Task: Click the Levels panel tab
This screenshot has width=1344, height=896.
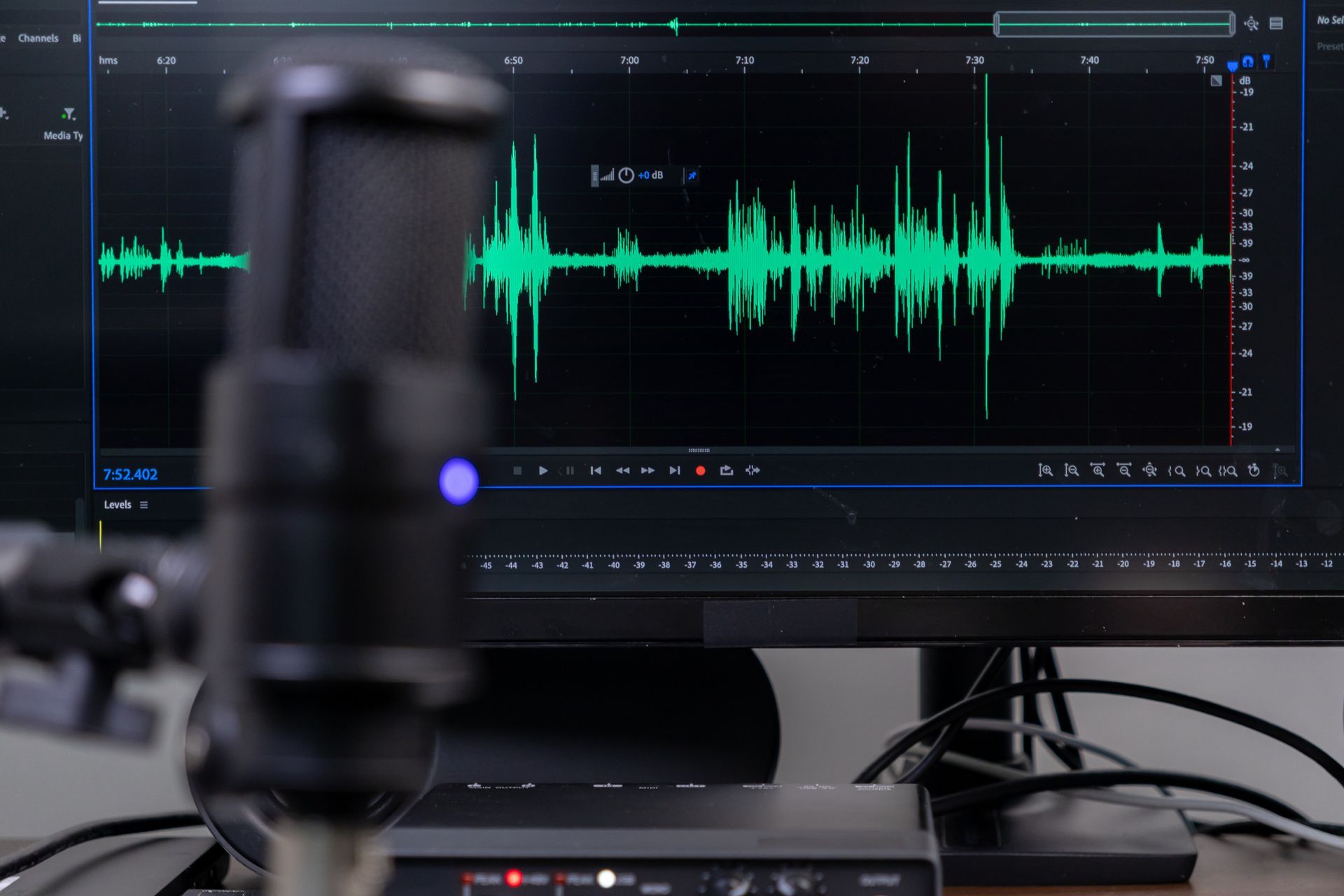Action: tap(118, 504)
